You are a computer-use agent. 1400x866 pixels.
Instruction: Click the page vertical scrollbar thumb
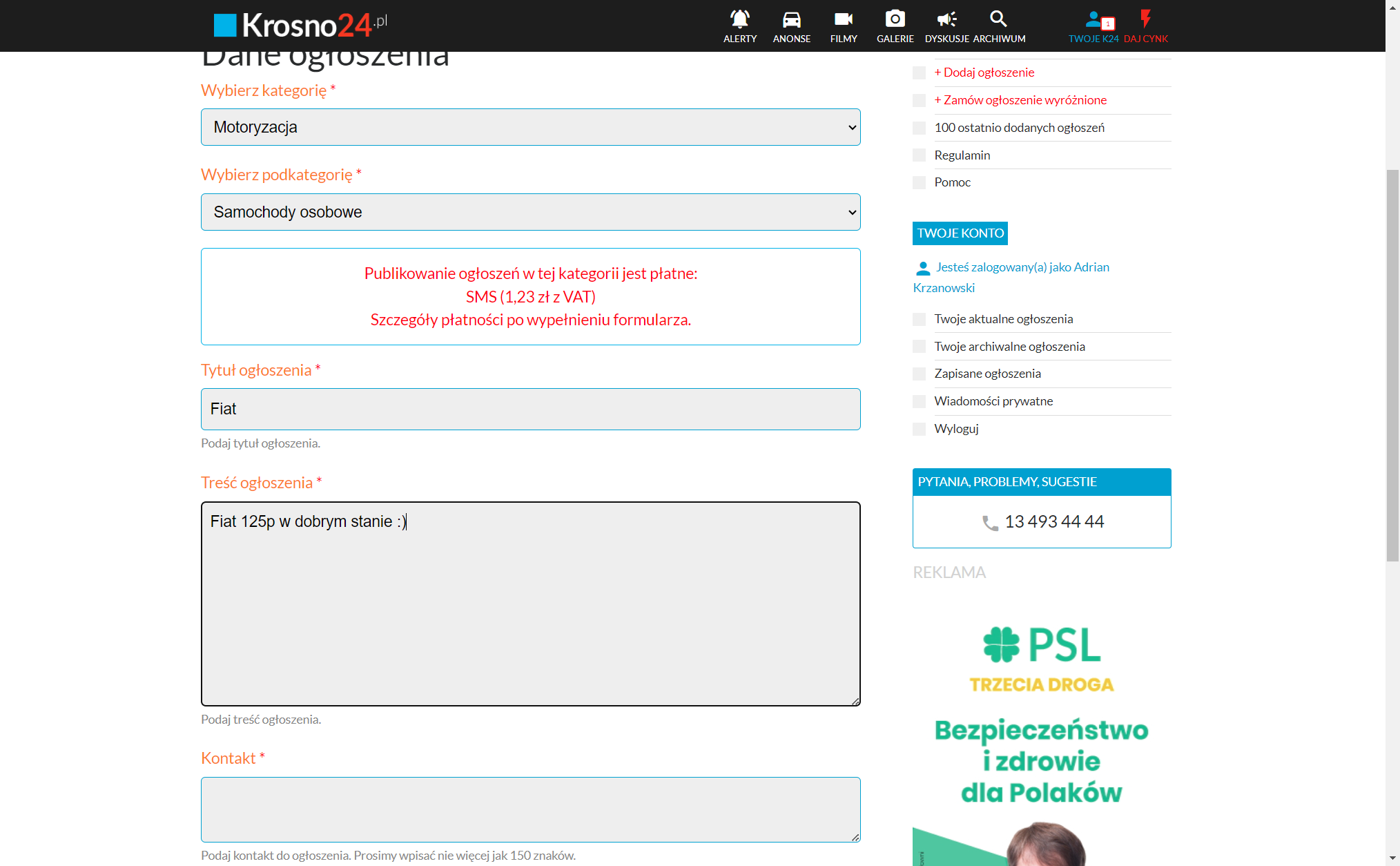[x=1392, y=365]
